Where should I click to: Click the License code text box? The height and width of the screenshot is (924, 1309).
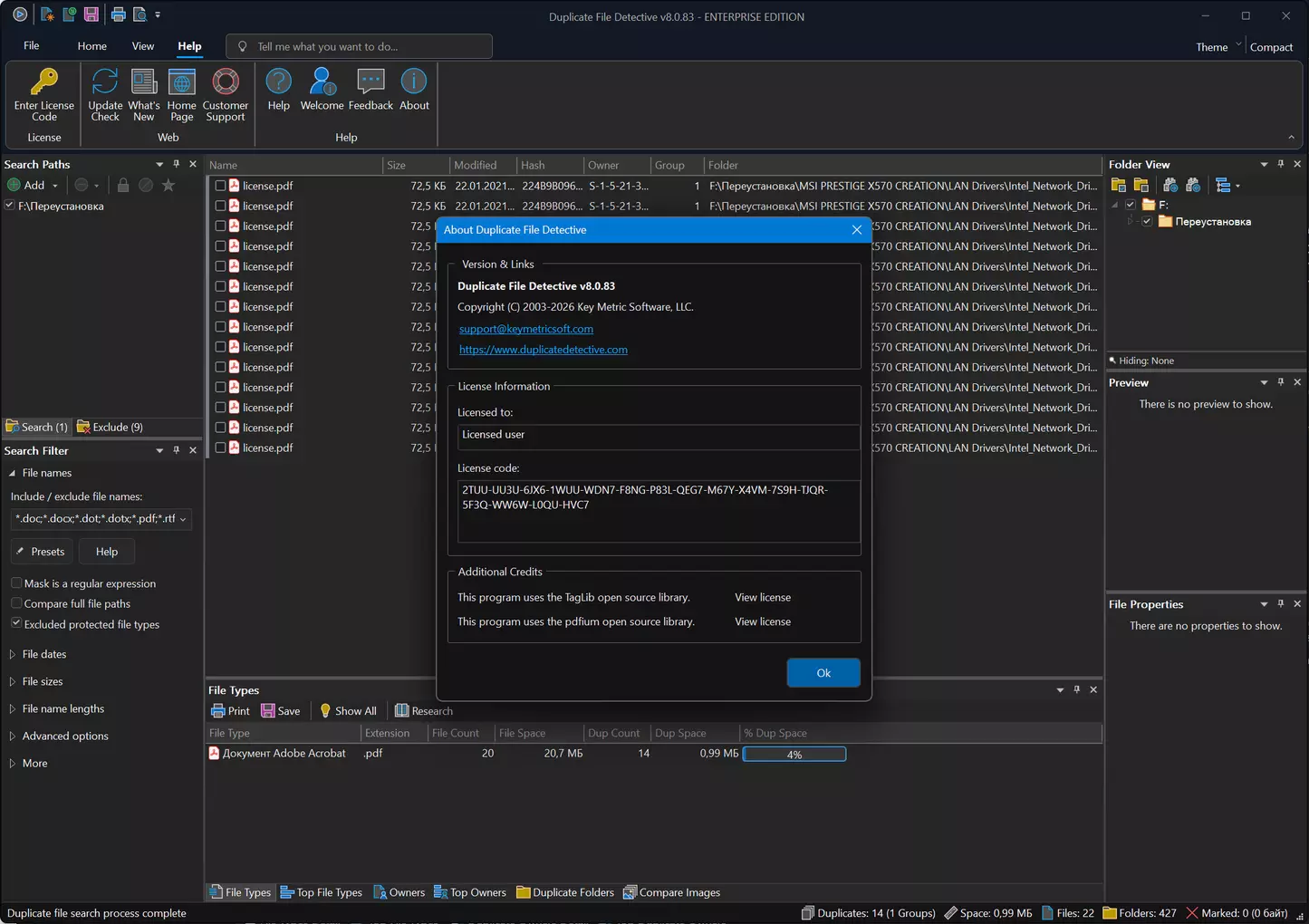click(x=659, y=511)
